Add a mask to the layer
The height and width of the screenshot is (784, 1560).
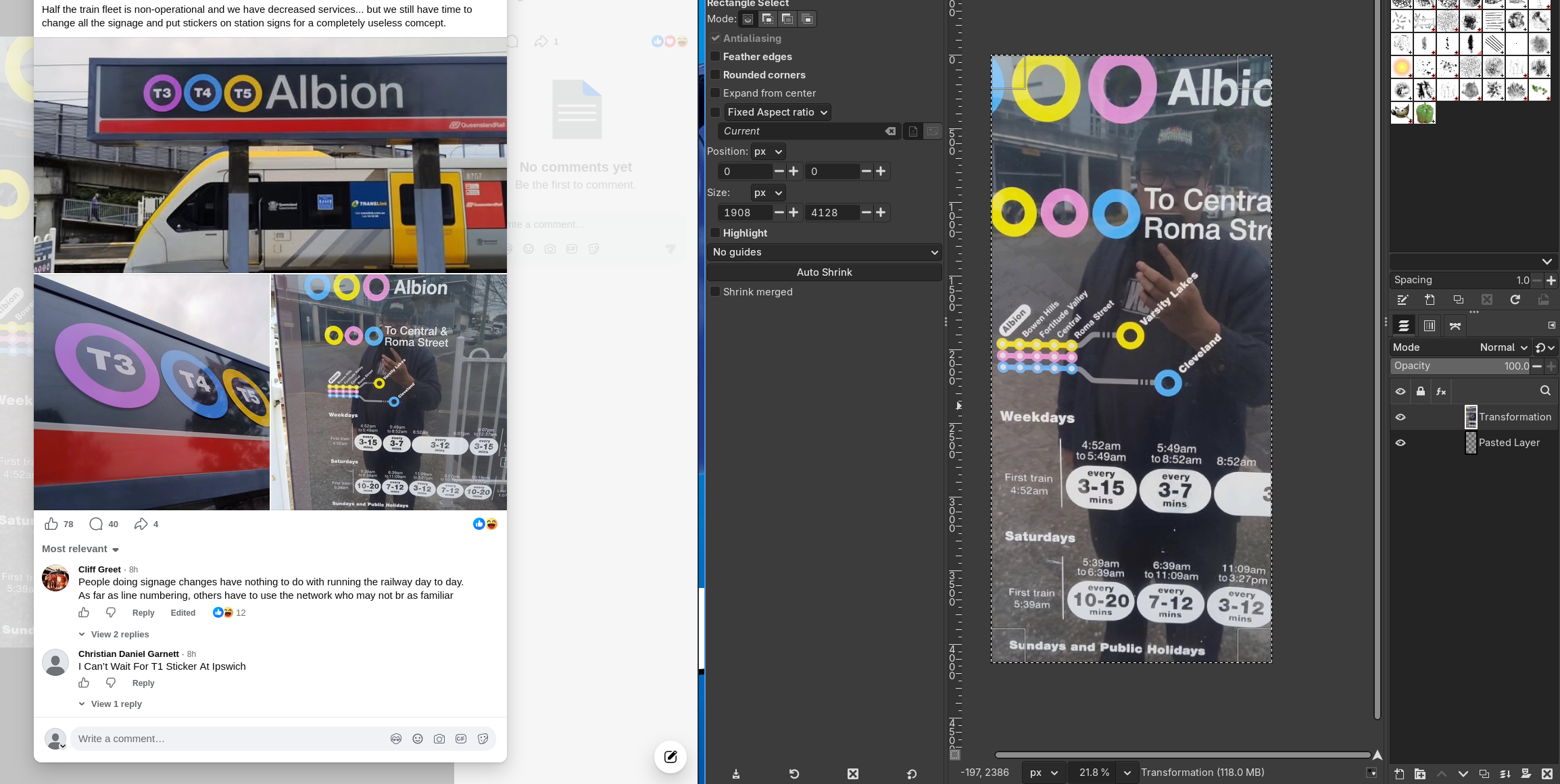coord(1526,774)
